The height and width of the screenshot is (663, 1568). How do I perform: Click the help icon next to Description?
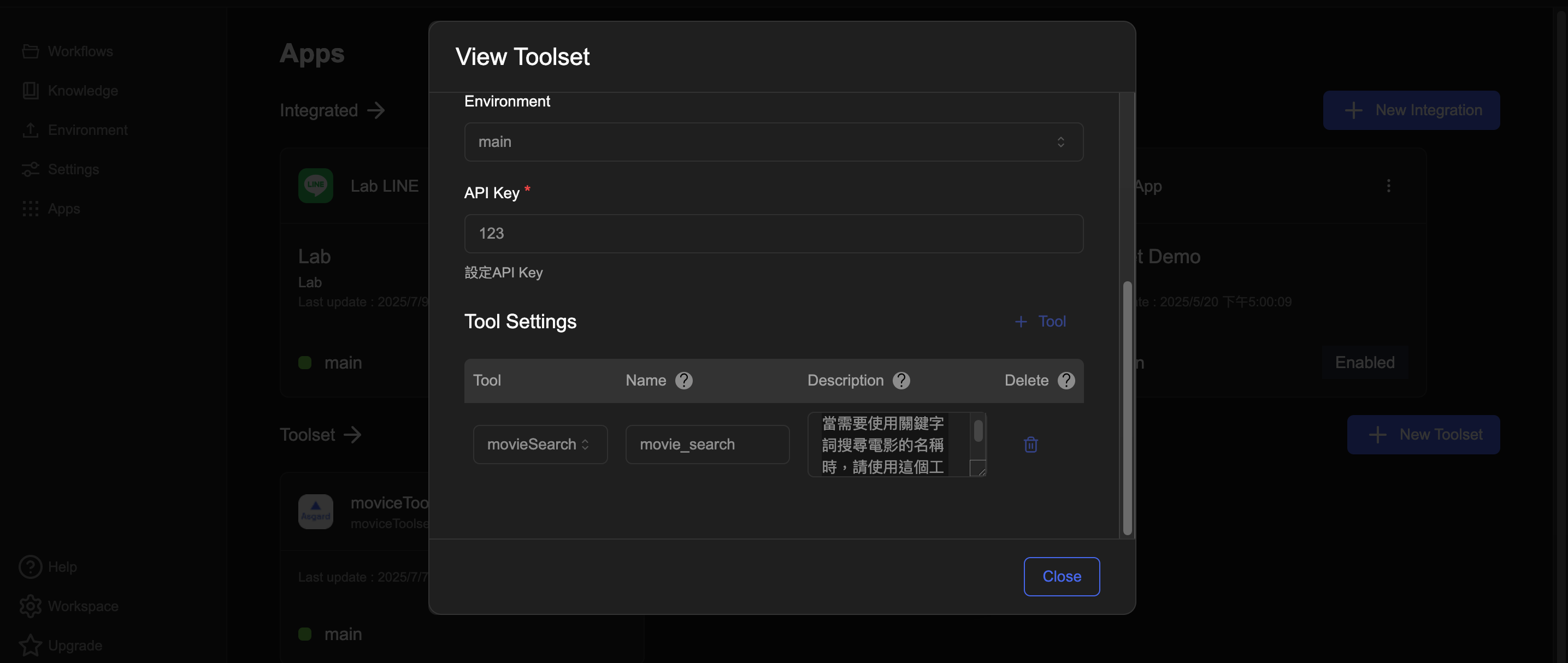pyautogui.click(x=901, y=380)
